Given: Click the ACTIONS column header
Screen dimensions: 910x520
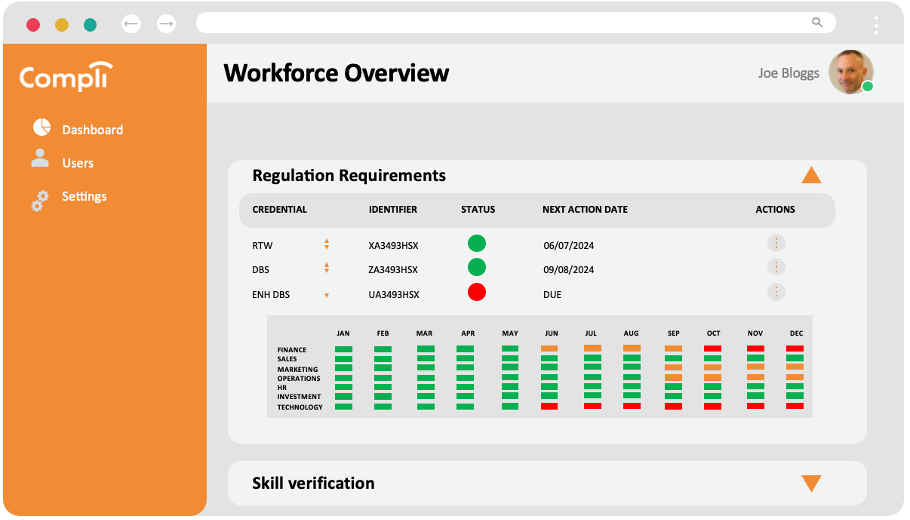Looking at the screenshot, I should [x=775, y=210].
